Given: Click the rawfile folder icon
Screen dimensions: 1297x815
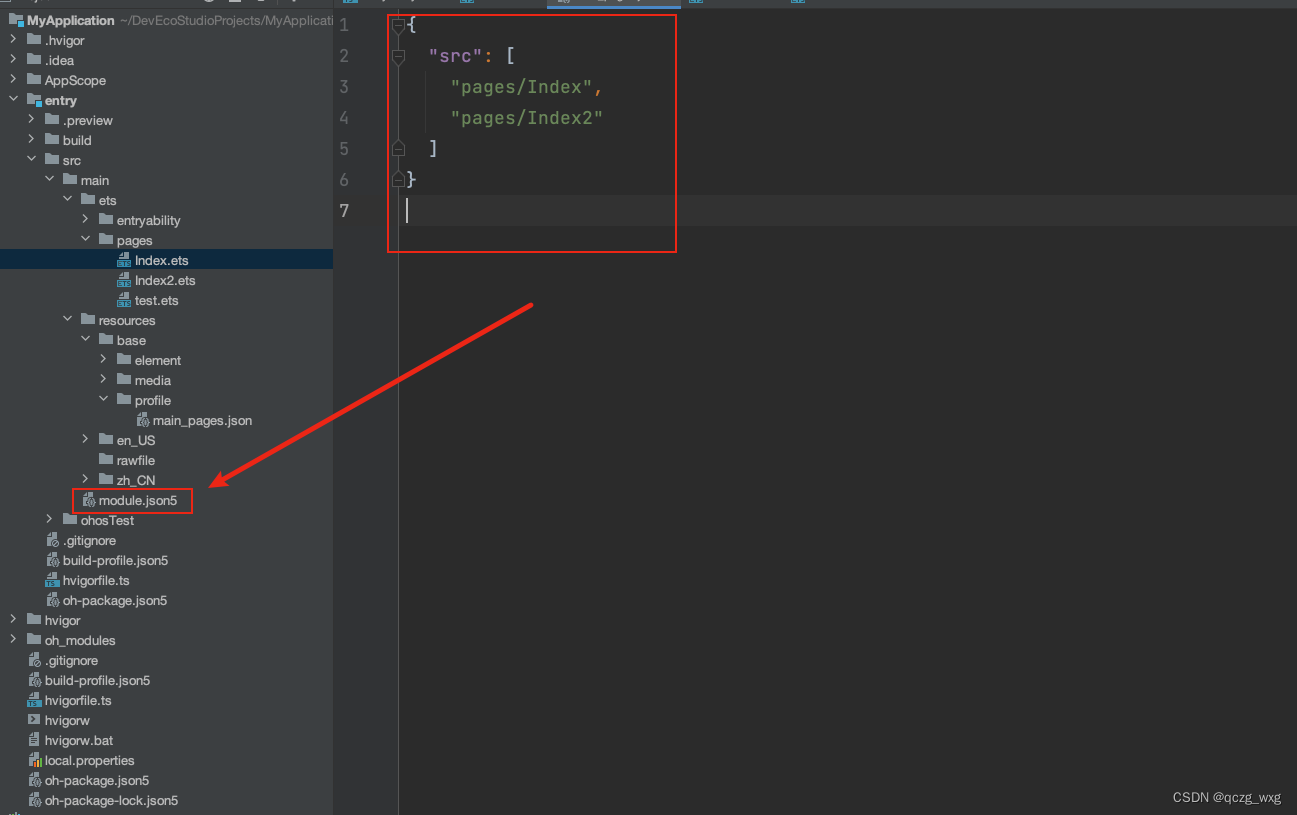Looking at the screenshot, I should pyautogui.click(x=106, y=460).
